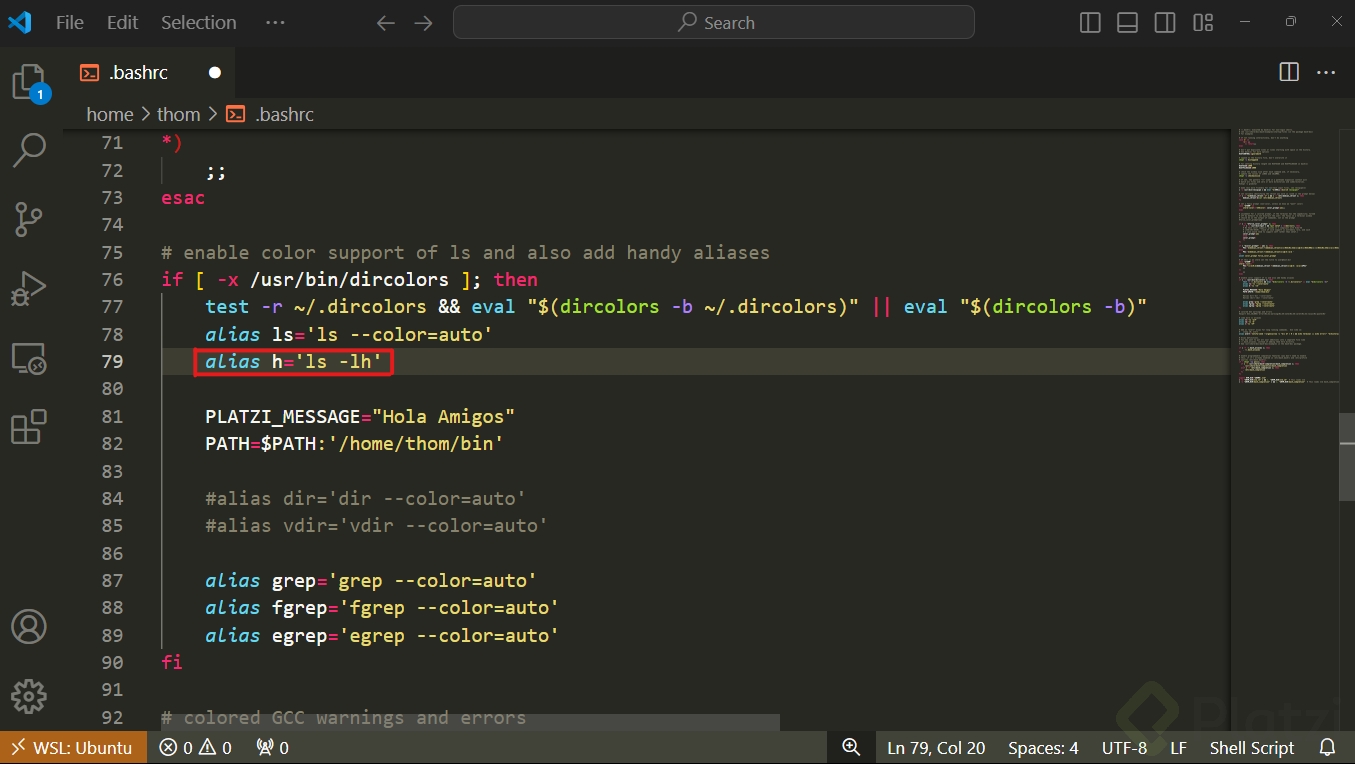This screenshot has width=1355, height=764.
Task: Open the Run and Debug view
Action: (x=29, y=288)
